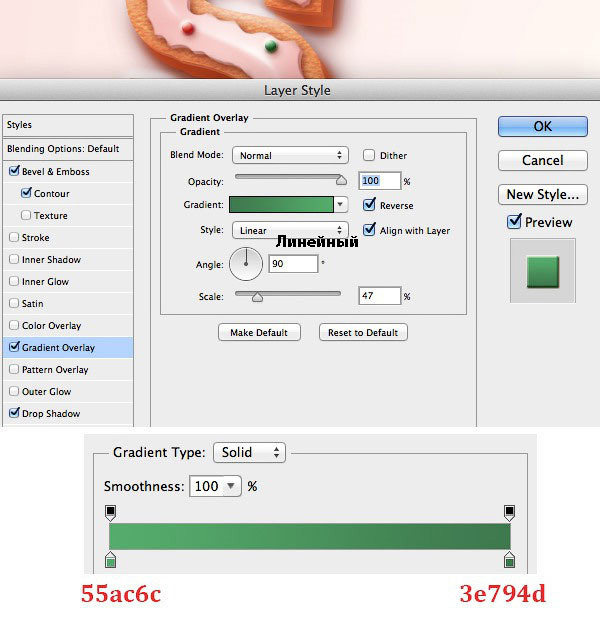600x617 pixels.
Task: Select the left green color stop
Action: (x=111, y=560)
